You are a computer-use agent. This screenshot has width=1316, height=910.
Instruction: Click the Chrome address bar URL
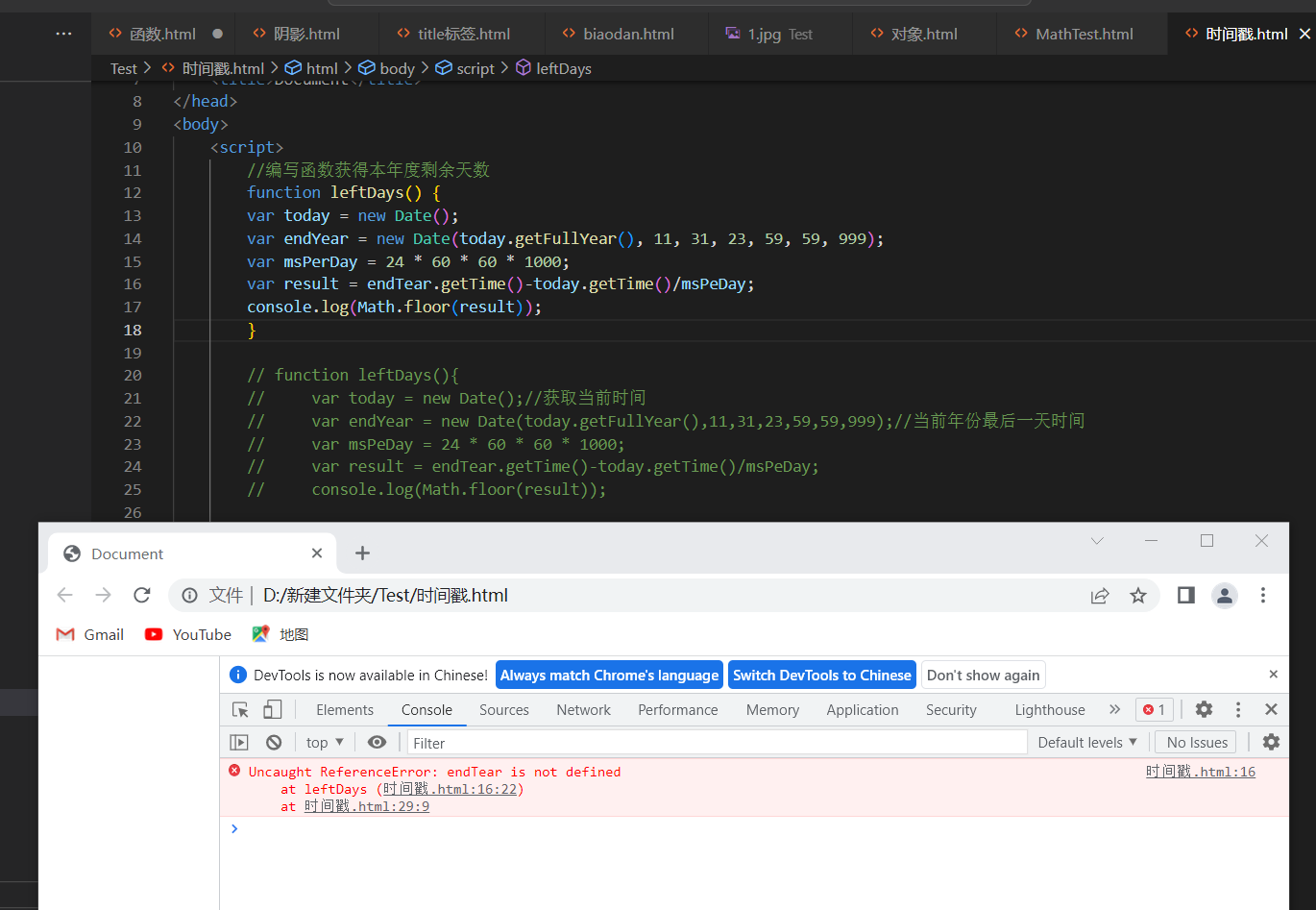coord(385,596)
